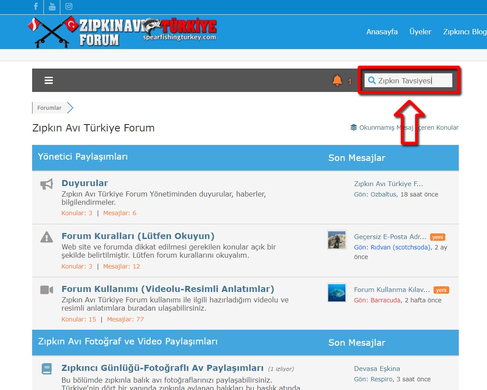
Task: Click the magnifier search icon
Action: pyautogui.click(x=371, y=80)
